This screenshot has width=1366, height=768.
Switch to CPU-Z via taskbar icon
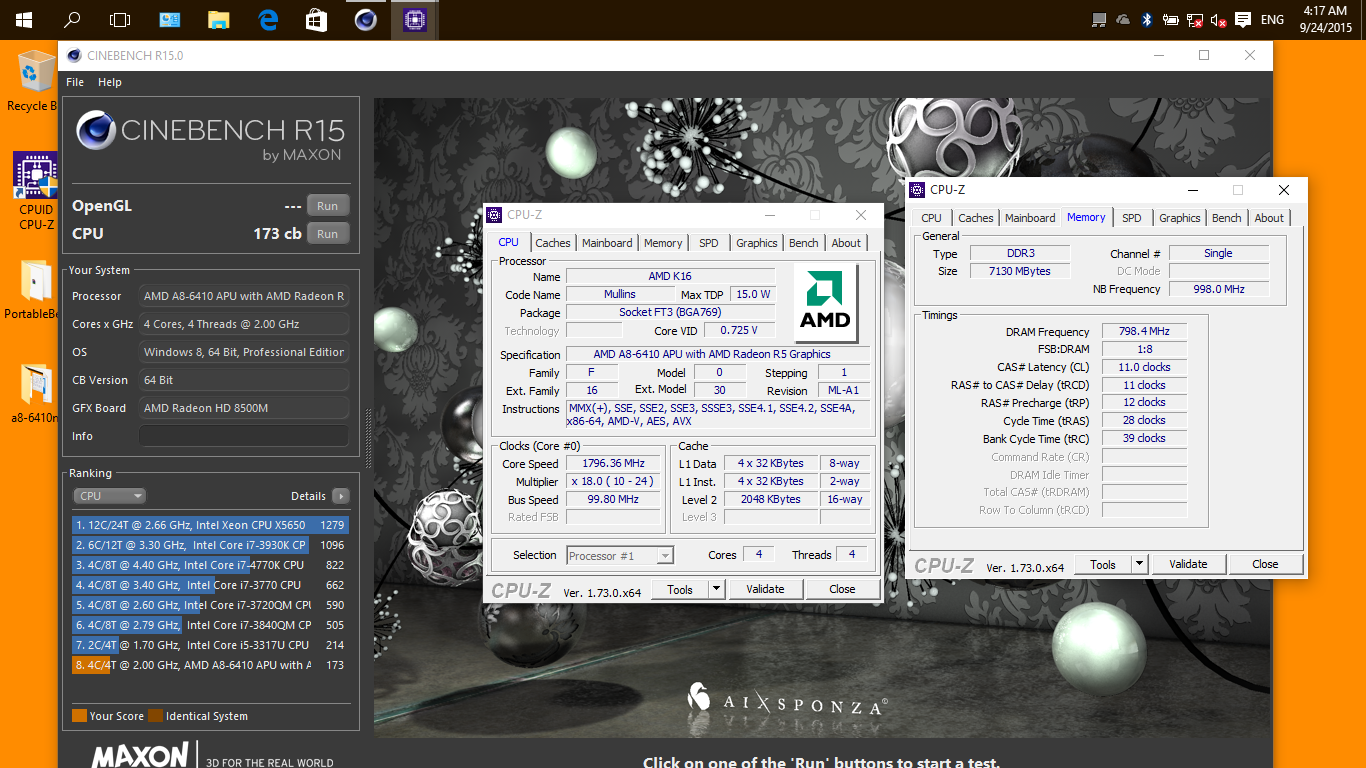(414, 20)
